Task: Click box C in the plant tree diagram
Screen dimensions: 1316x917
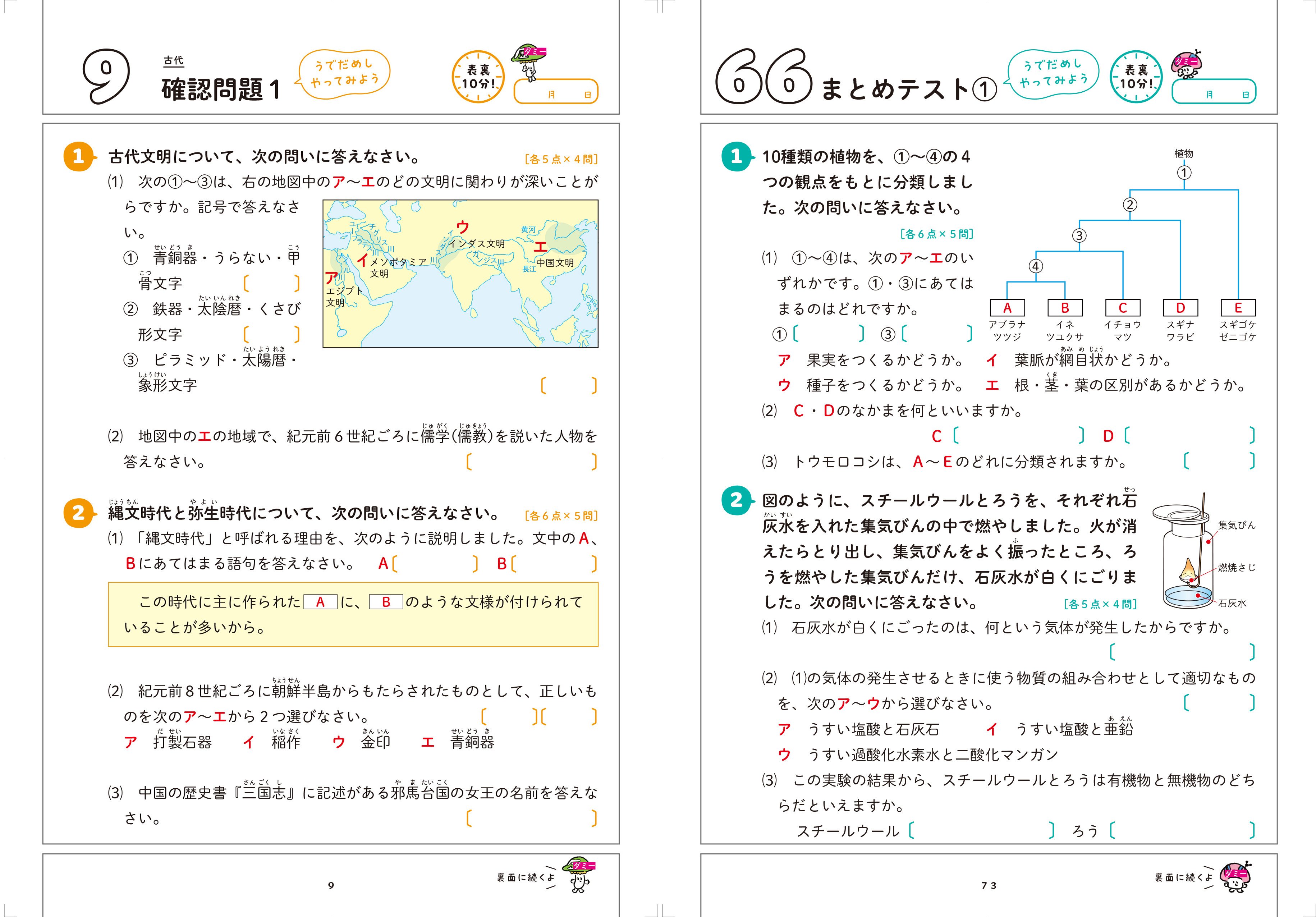Action: (1123, 308)
